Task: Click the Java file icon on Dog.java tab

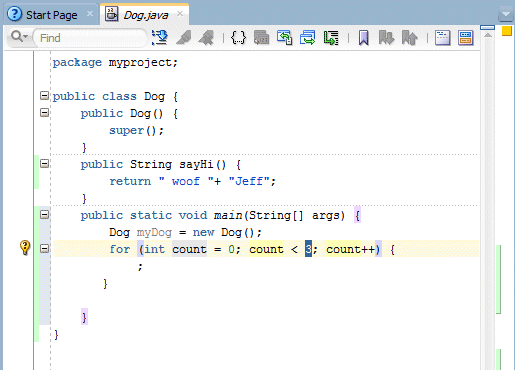Action: pyautogui.click(x=111, y=14)
